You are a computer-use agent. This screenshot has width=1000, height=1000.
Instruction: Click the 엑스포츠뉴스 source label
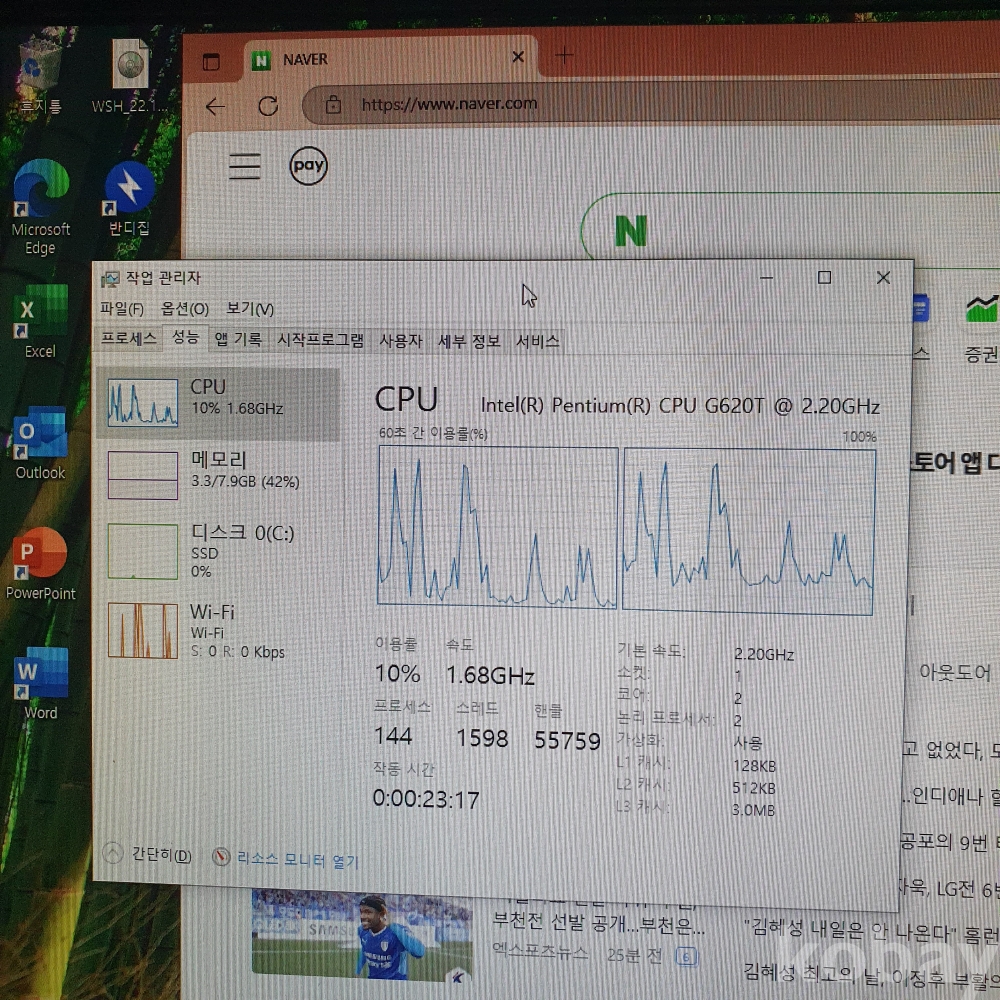click(540, 953)
